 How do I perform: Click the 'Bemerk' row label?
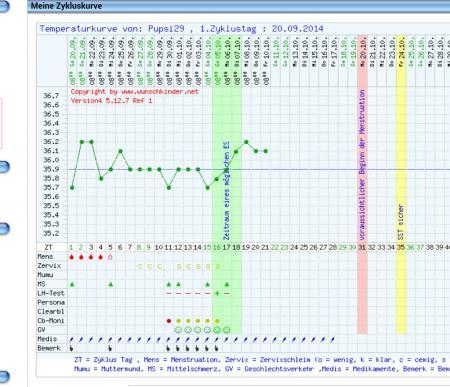(49, 348)
